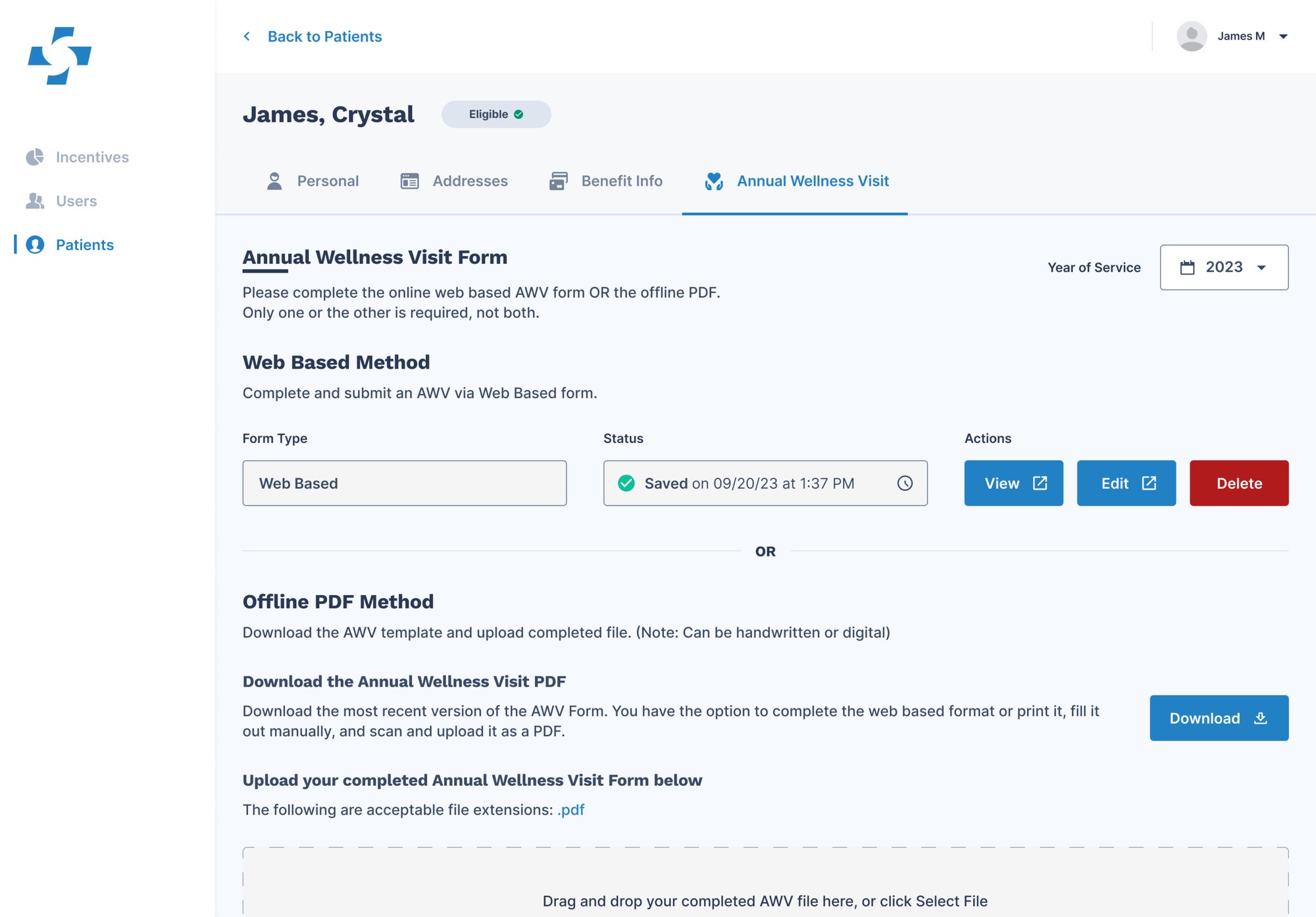Click the View form external link icon
This screenshot has height=917, width=1316.
tap(1041, 484)
